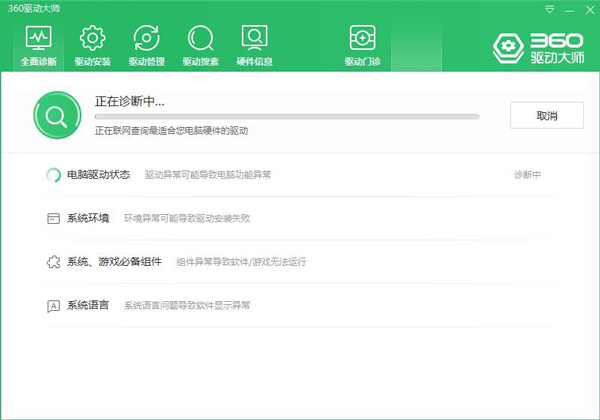Click the 360驱动大师 hexagon logo icon
This screenshot has width=600, height=420.
508,48
